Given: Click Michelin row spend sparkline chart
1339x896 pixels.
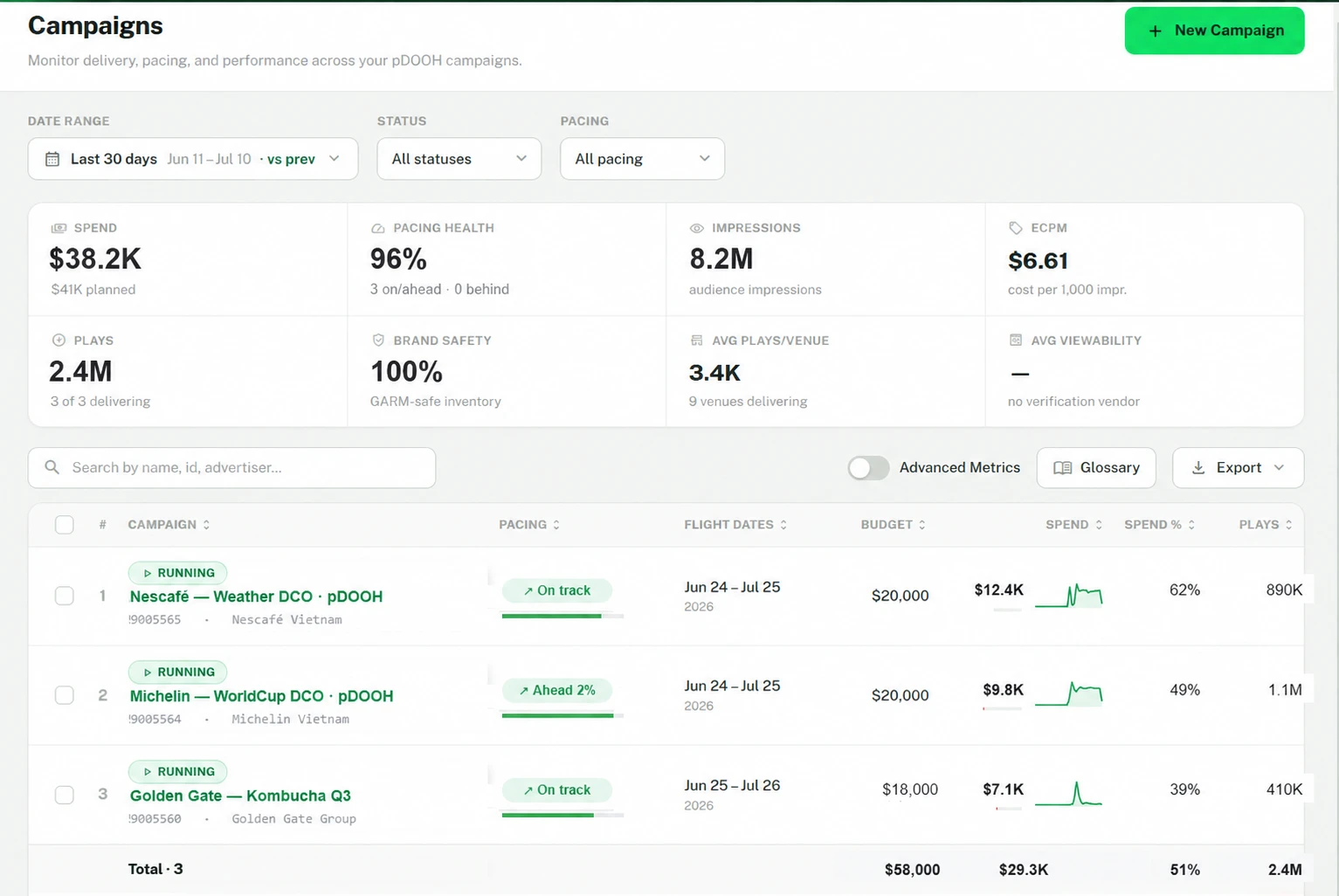Looking at the screenshot, I should [1069, 694].
